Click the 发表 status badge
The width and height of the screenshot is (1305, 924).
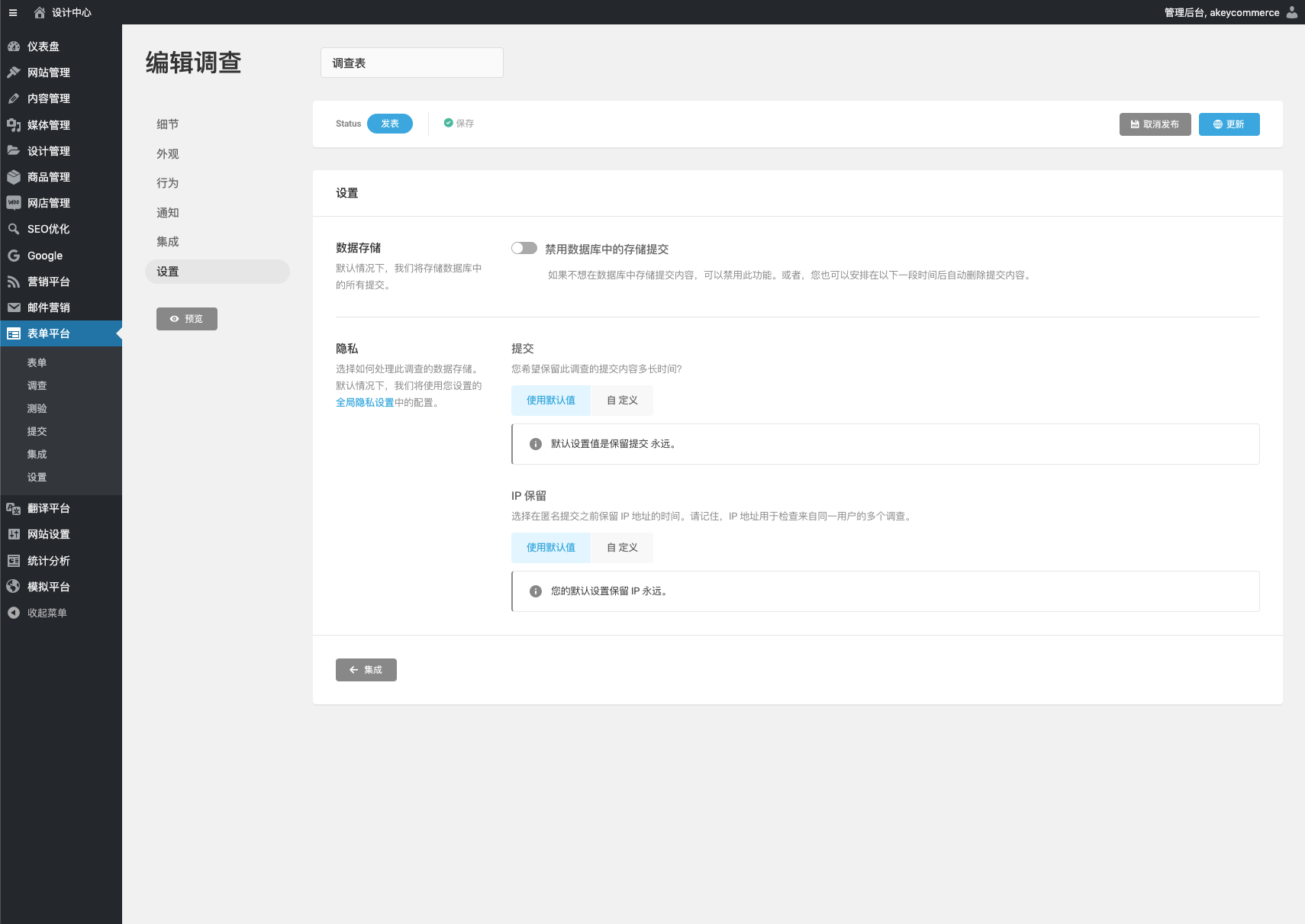(x=390, y=124)
